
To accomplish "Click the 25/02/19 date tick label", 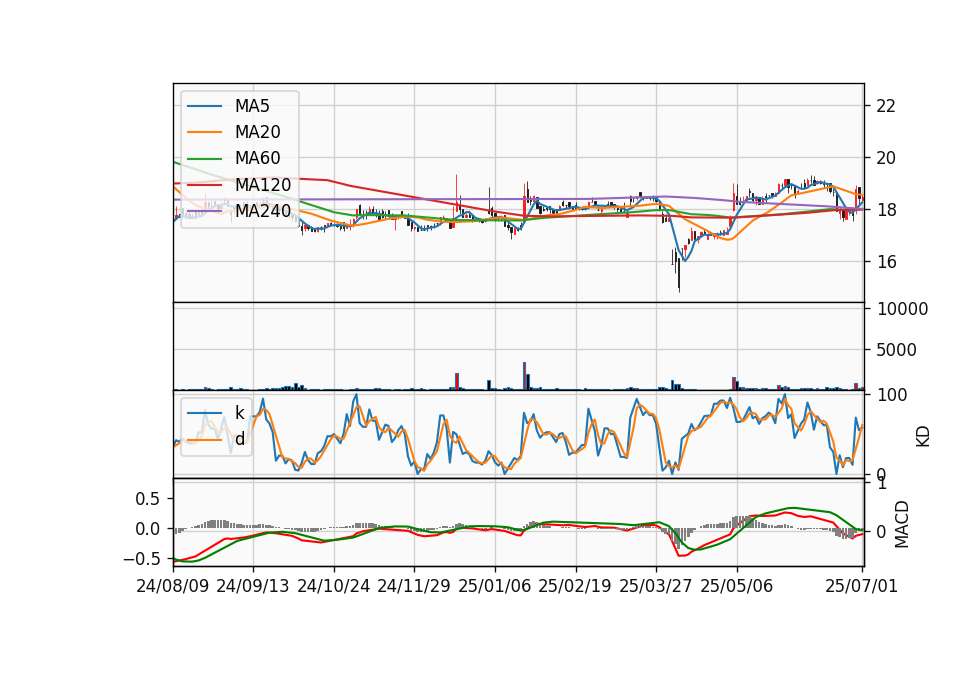I will 575,586.
